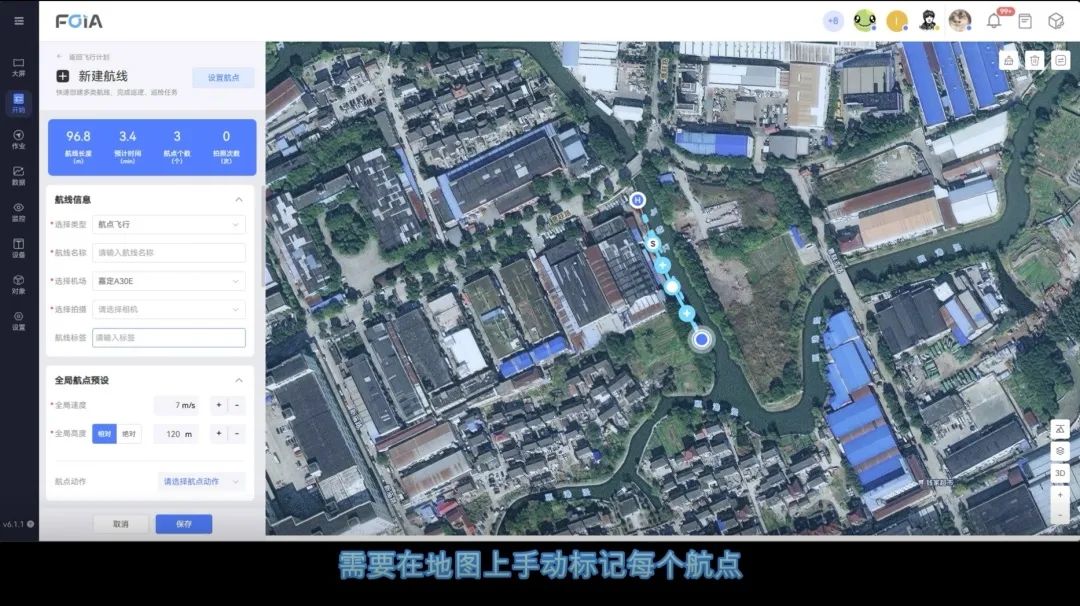Open the 作业 sidebar menu item
This screenshot has width=1080, height=606.
pyautogui.click(x=18, y=139)
